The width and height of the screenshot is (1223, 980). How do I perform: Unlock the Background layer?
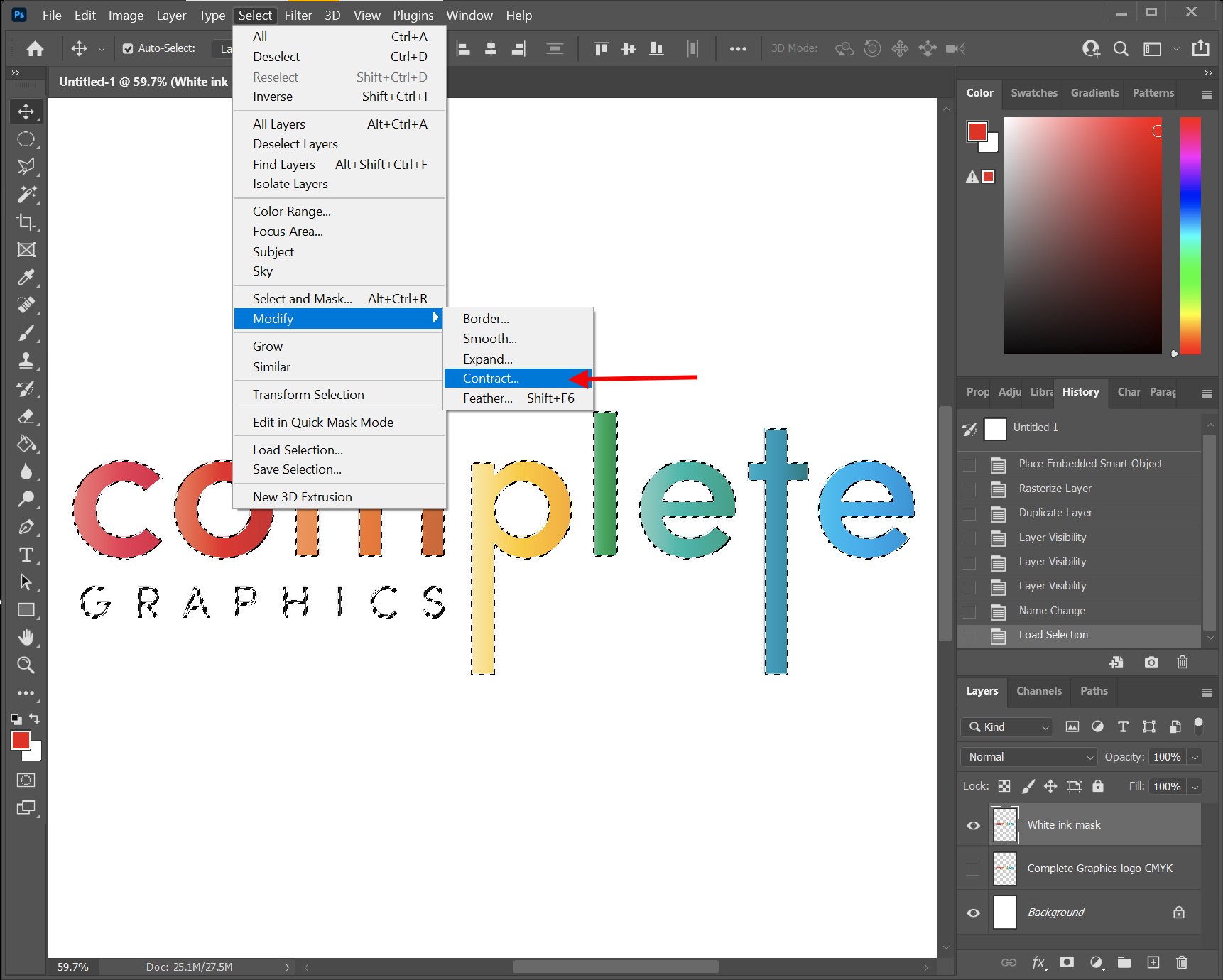(1178, 912)
